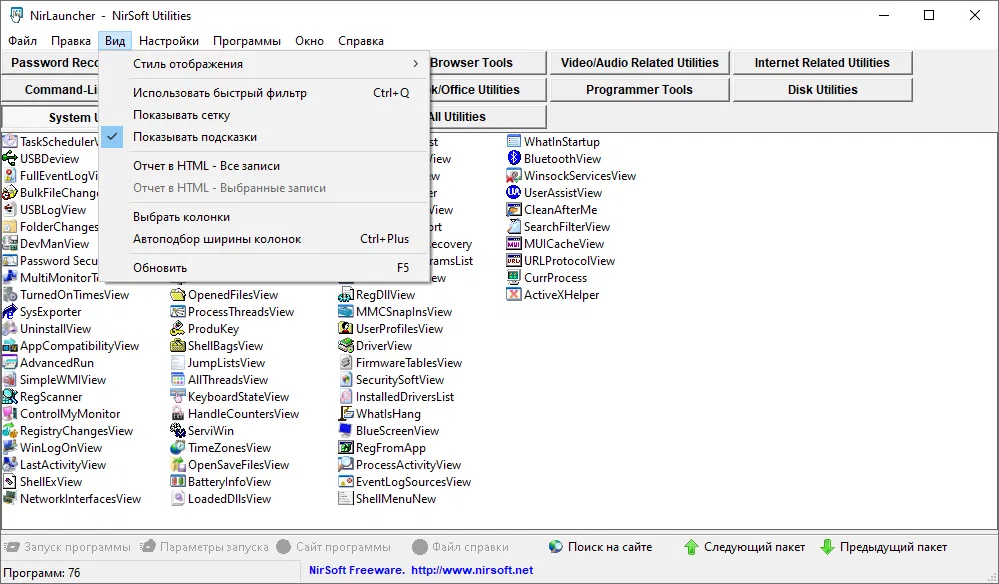Click the ActiveXHelper icon
Viewport: 999px width, 584px height.
[x=514, y=295]
